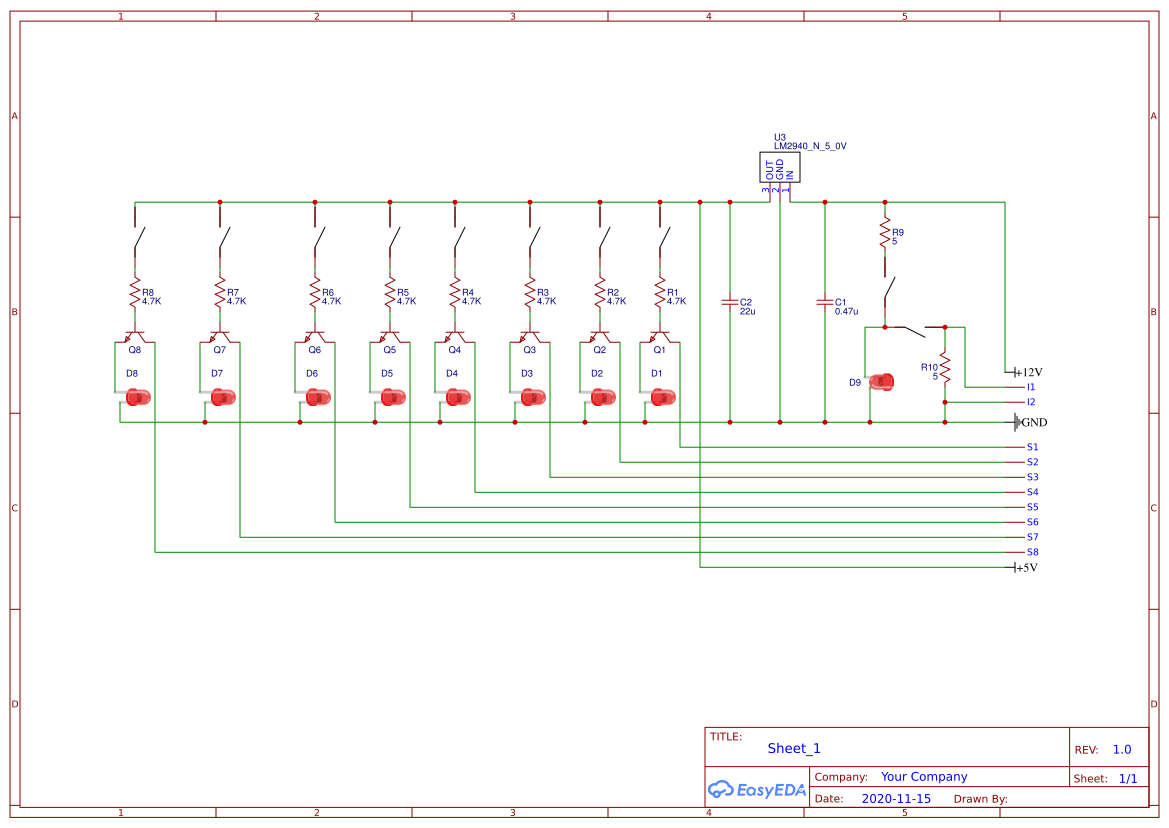
Task: Click the red LED D9
Action: coord(882,381)
